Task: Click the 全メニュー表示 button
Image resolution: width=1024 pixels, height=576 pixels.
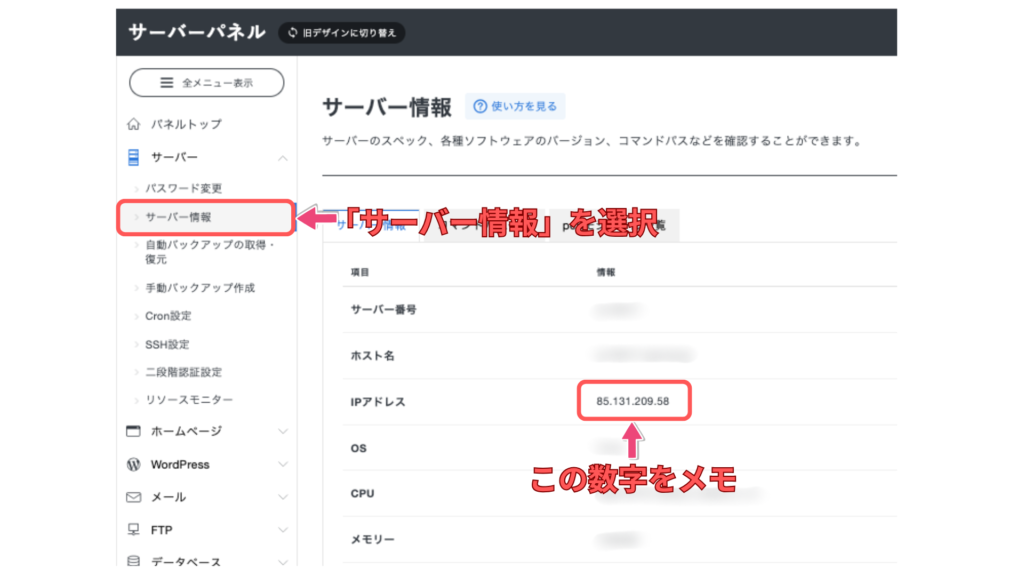Action: [207, 83]
